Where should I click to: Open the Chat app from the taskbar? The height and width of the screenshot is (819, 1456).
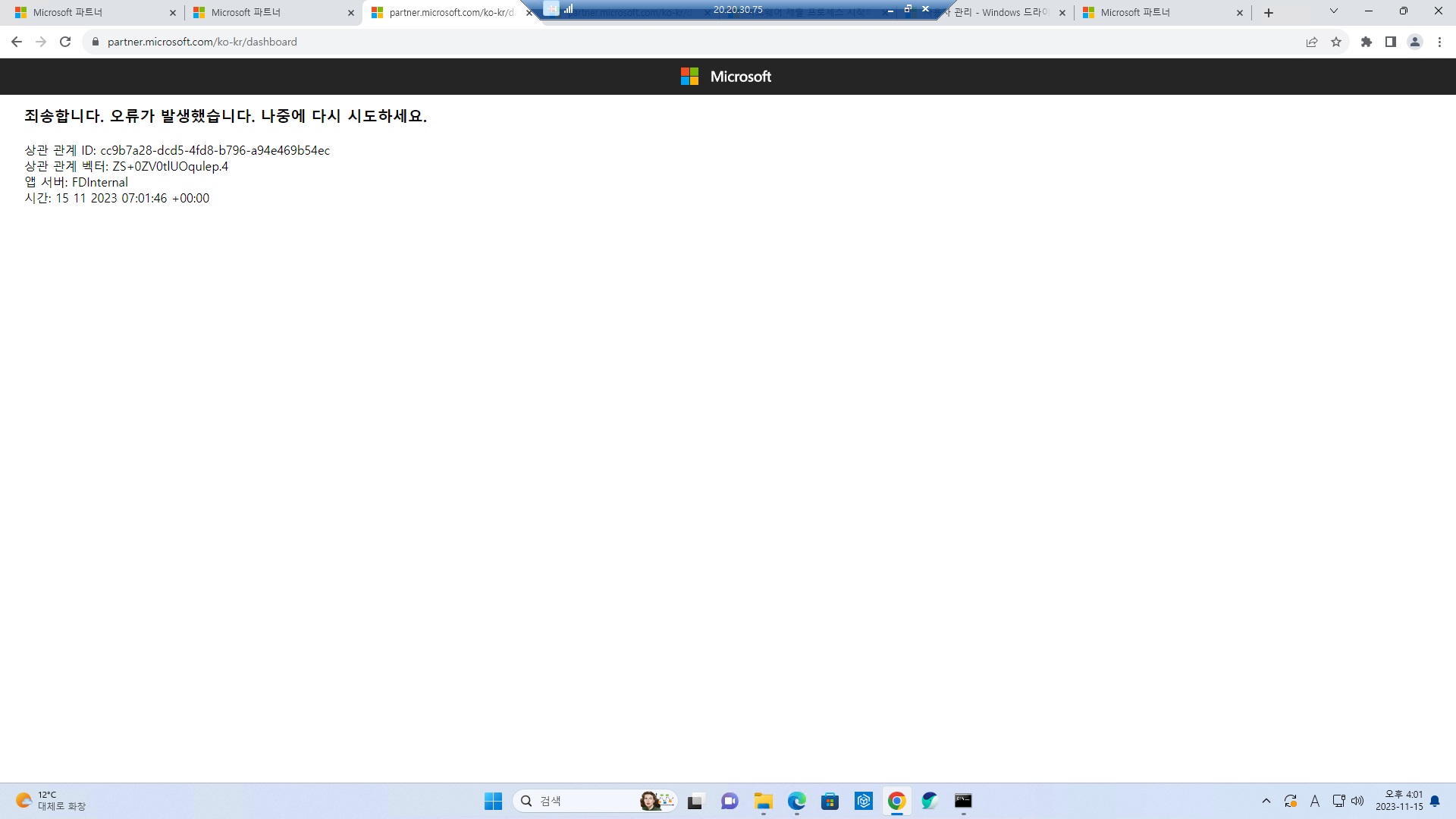pyautogui.click(x=729, y=801)
